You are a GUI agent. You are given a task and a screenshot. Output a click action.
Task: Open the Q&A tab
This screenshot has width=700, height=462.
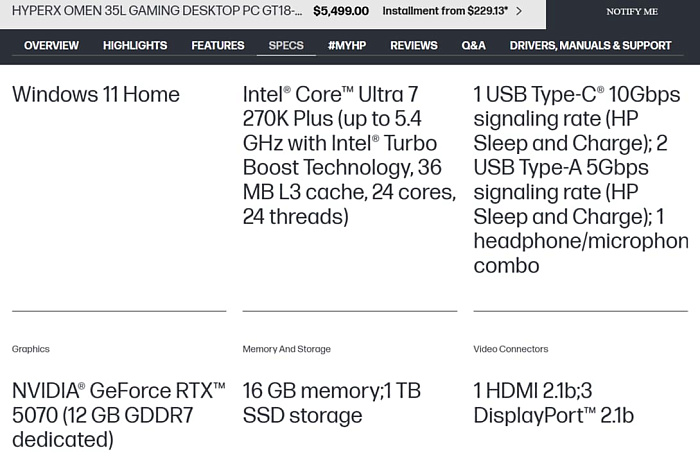pos(474,46)
